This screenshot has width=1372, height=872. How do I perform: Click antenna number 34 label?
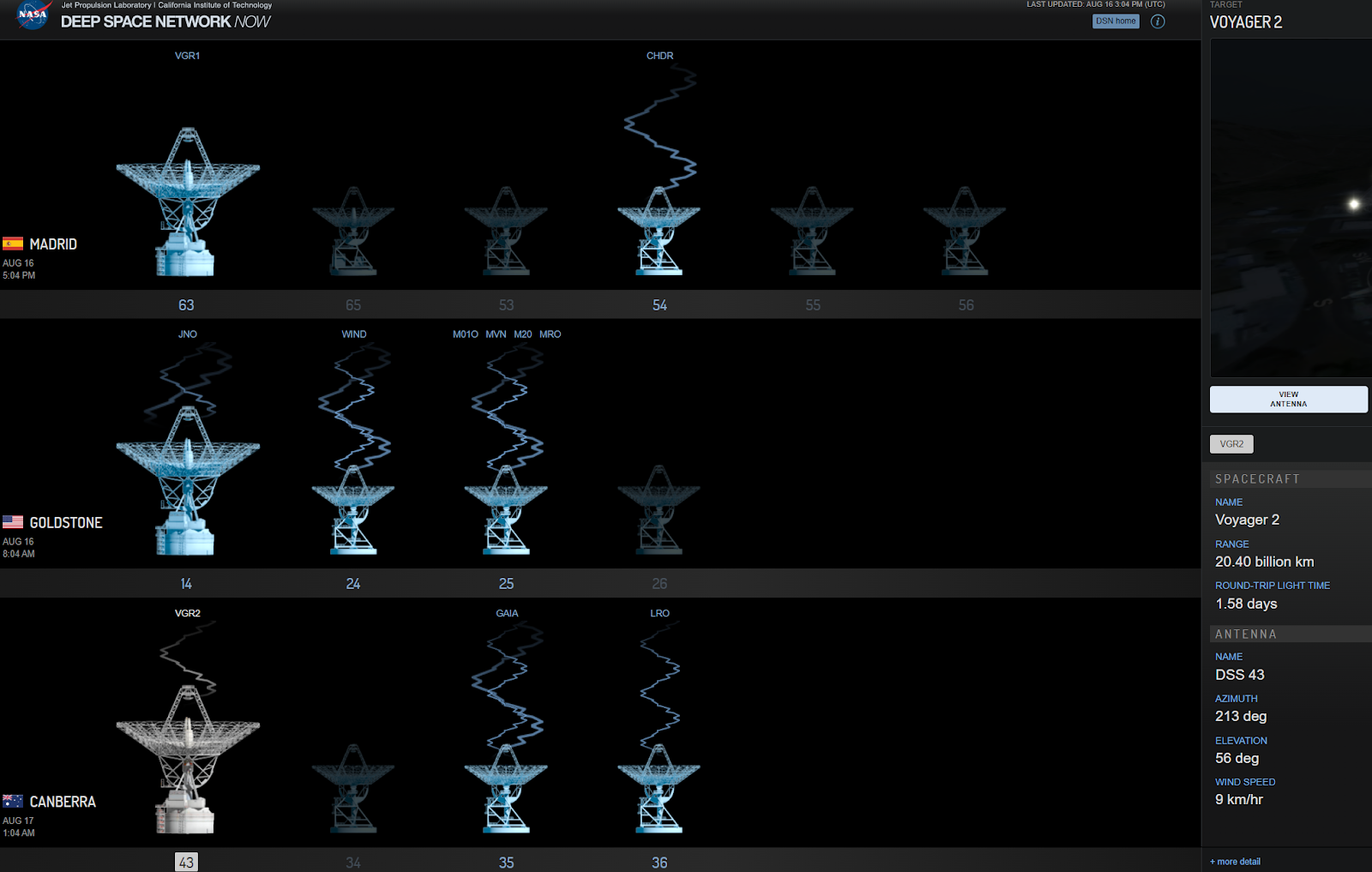(353, 863)
